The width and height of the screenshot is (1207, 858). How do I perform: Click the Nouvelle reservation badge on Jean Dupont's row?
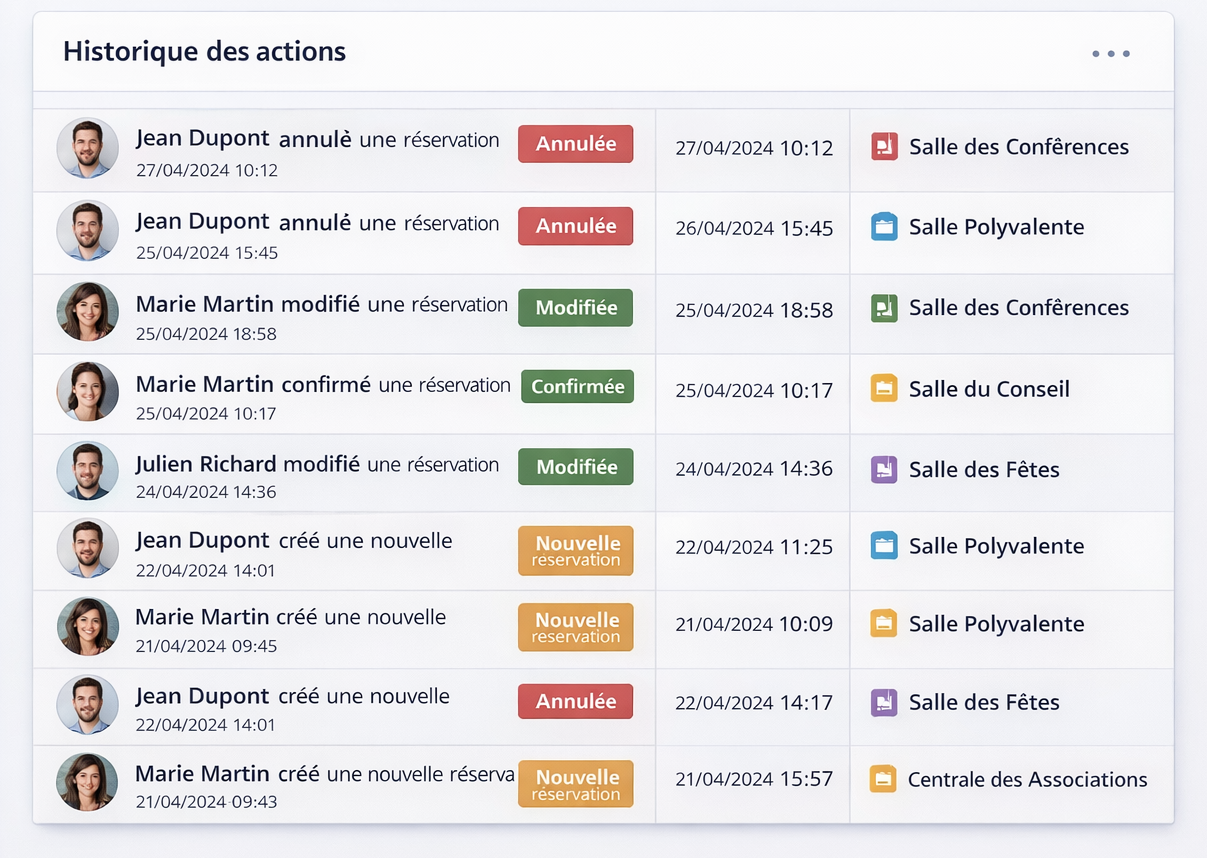(575, 550)
